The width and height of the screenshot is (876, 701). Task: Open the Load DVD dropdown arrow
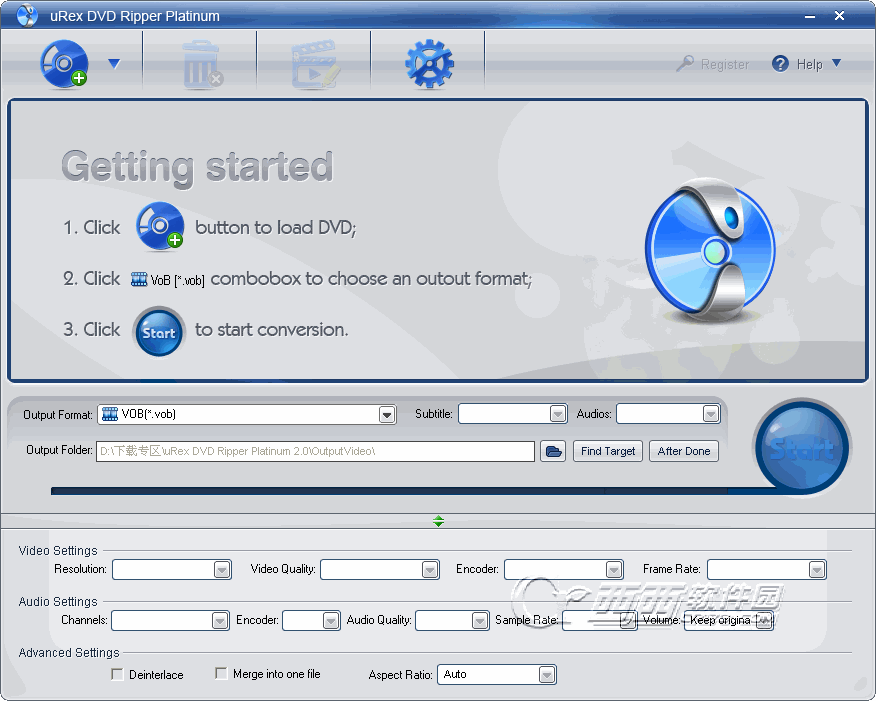pos(114,64)
